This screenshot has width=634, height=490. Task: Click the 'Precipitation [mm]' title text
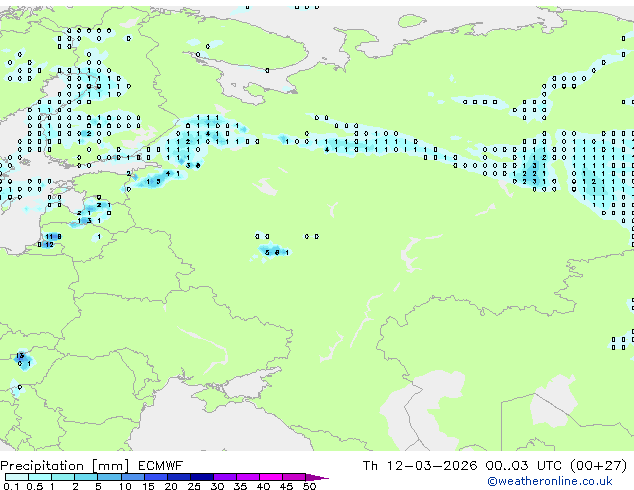(64, 466)
